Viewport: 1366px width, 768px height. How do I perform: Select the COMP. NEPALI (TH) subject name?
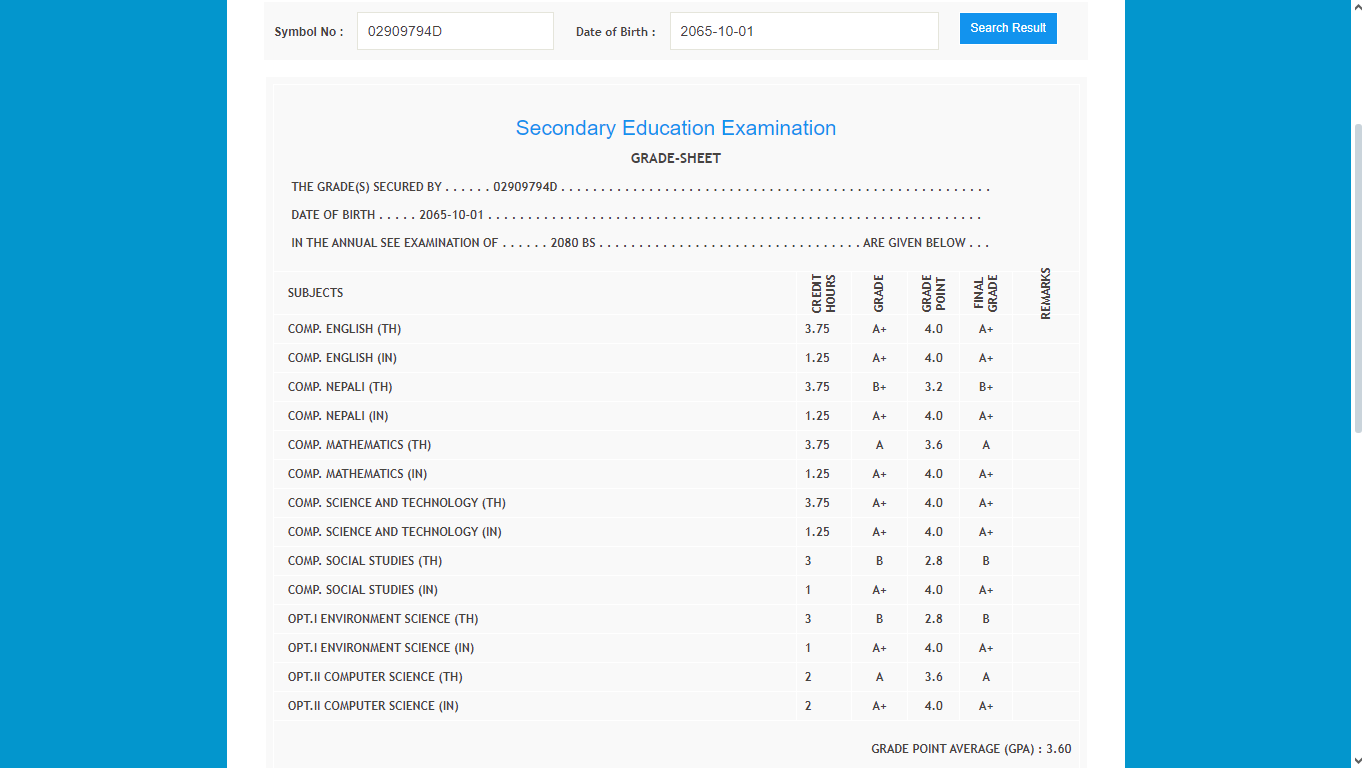(340, 387)
